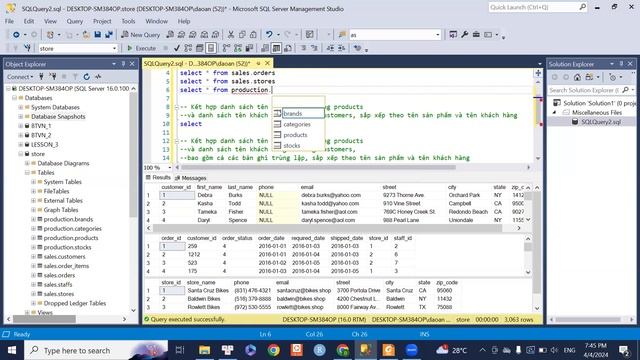The width and height of the screenshot is (640, 360).
Task: Click the customers results horizontal scrollbar
Action: pyautogui.click(x=327, y=229)
